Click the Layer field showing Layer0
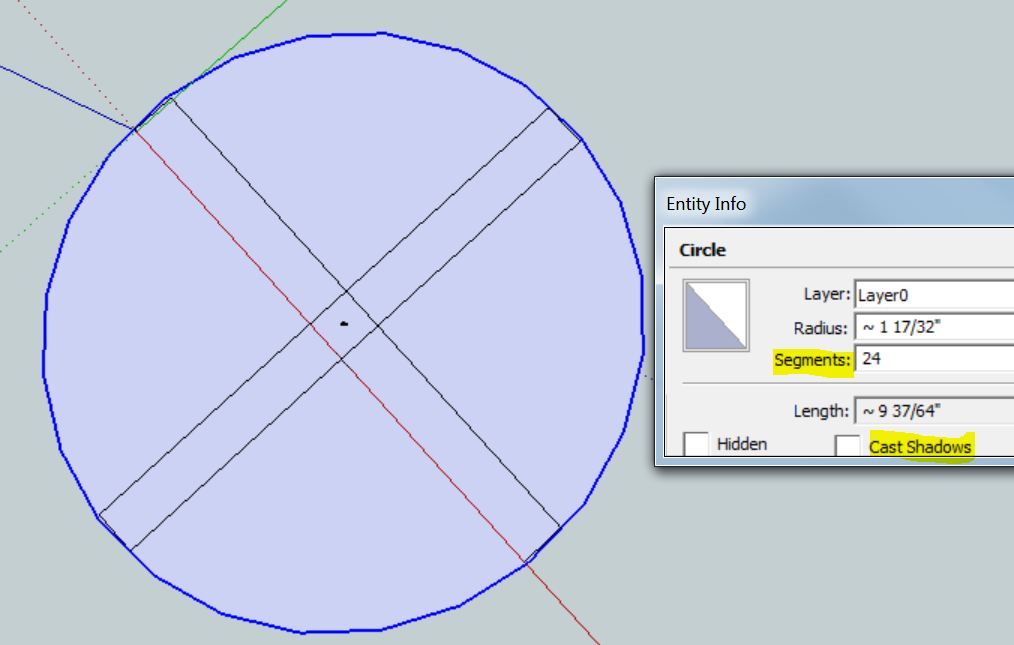Viewport: 1014px width, 645px height. pyautogui.click(x=930, y=294)
